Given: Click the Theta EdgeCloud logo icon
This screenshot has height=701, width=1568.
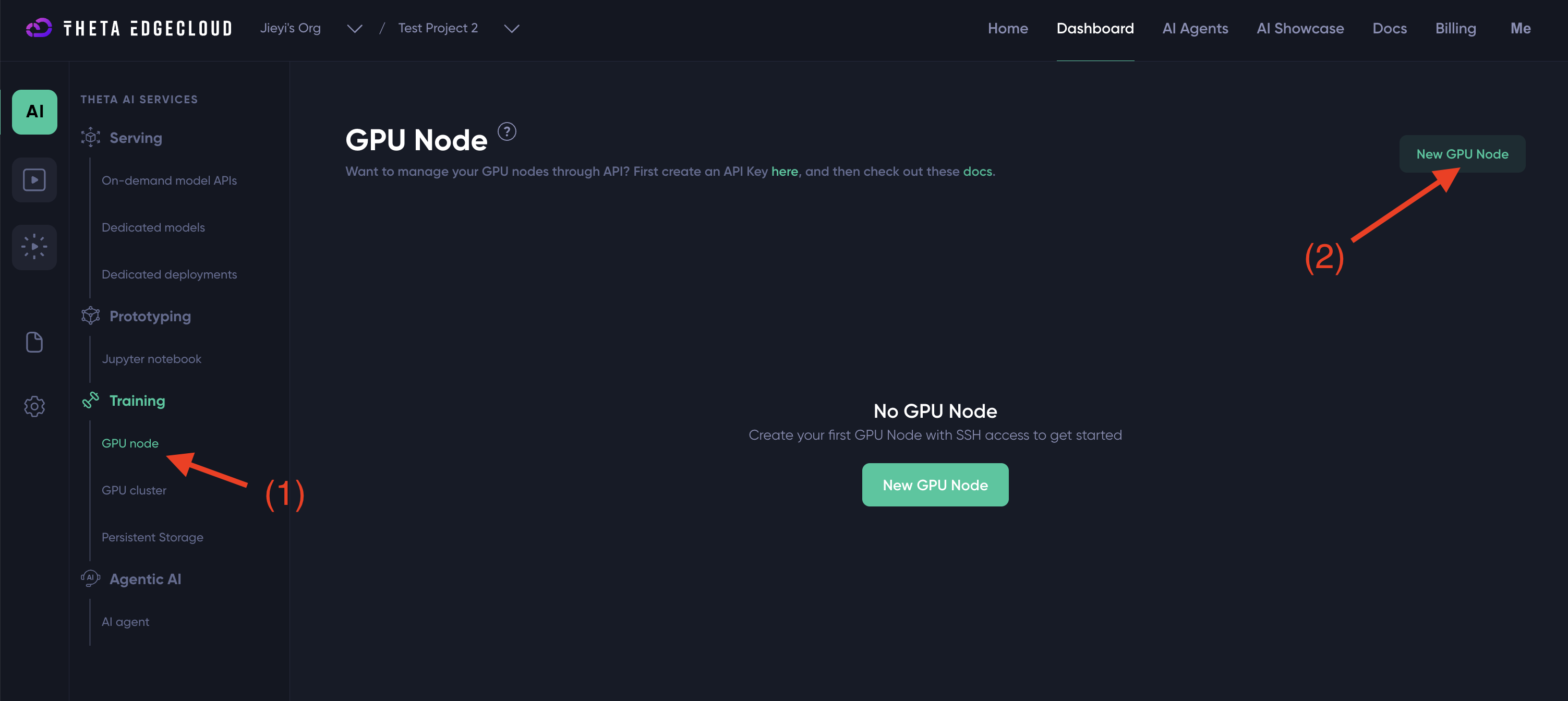Looking at the screenshot, I should point(39,28).
